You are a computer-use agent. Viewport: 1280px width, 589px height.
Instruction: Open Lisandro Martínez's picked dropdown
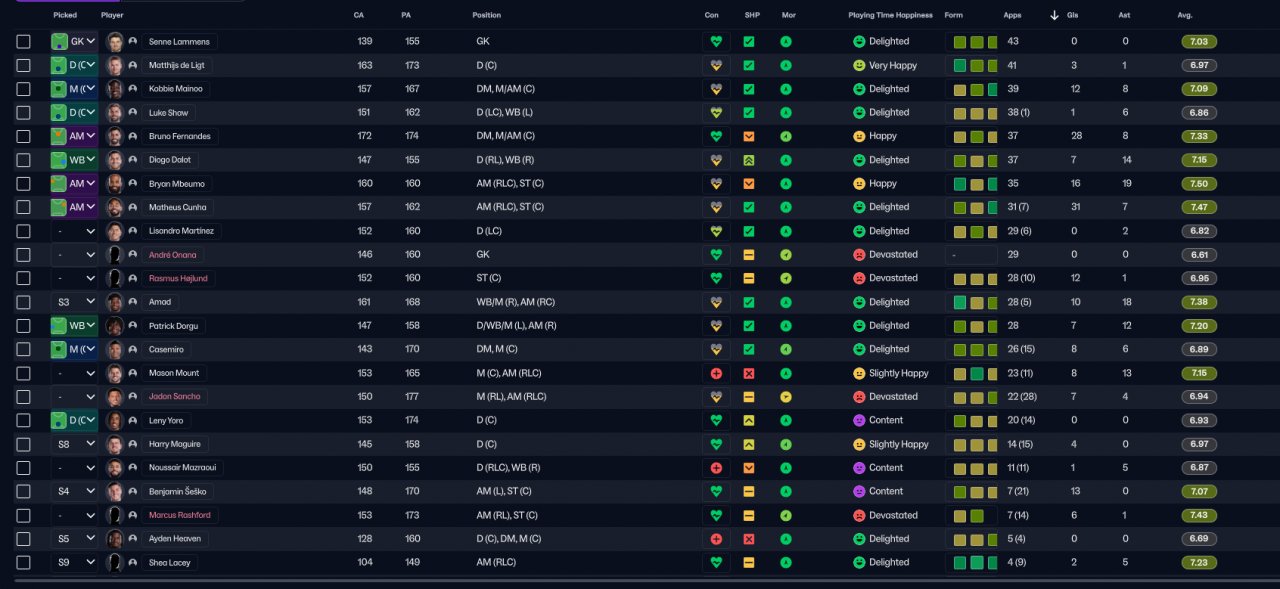(74, 231)
